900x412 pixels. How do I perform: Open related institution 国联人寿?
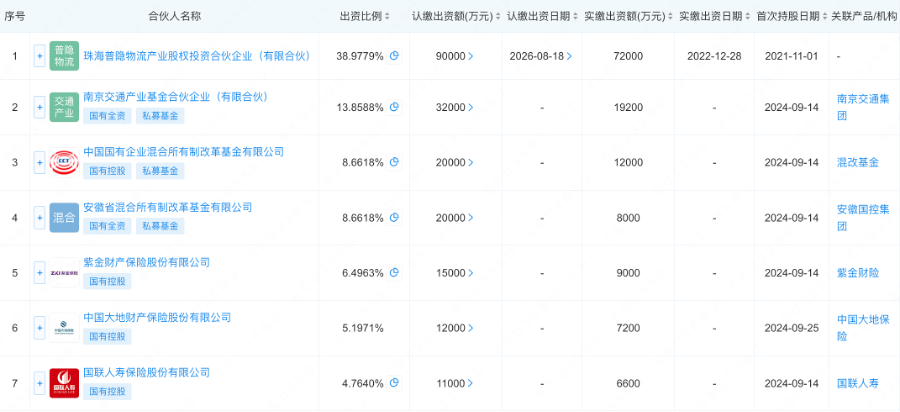(858, 383)
